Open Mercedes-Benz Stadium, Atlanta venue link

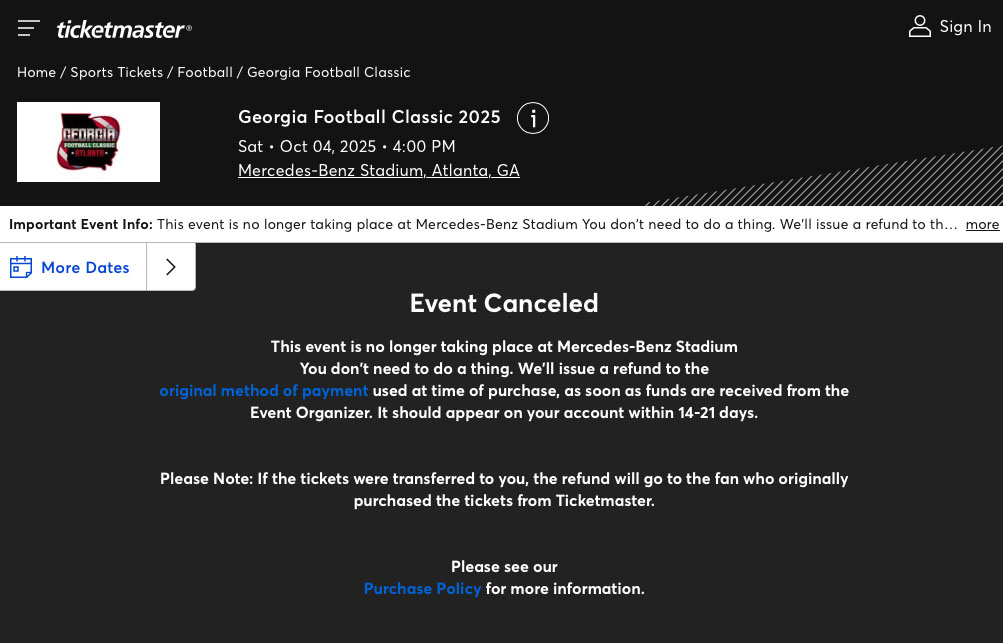coord(379,170)
